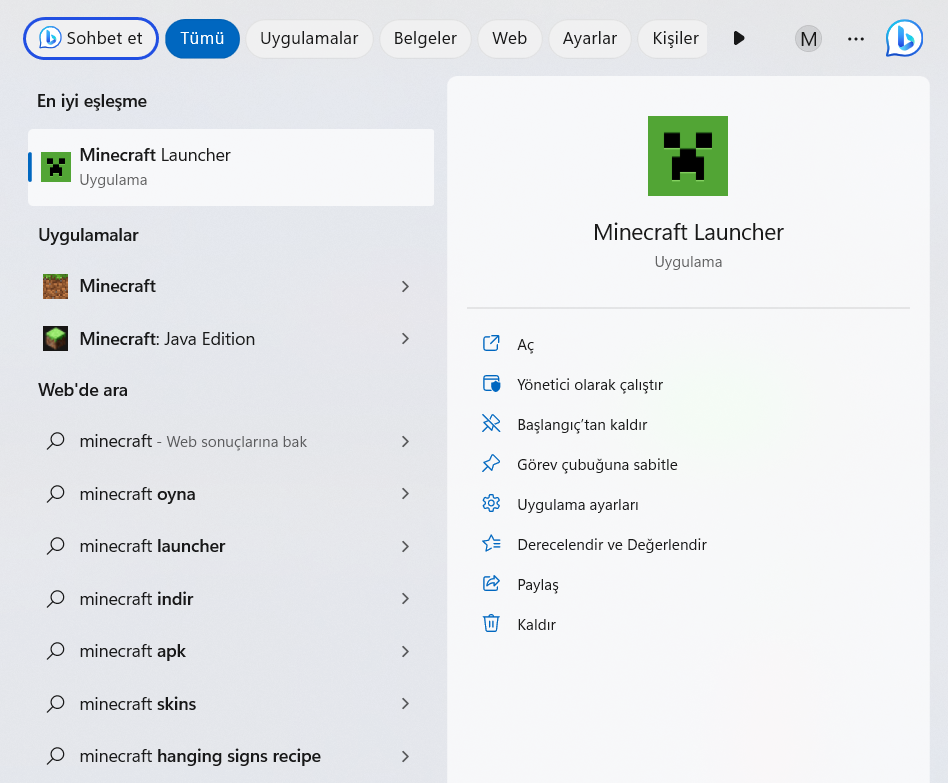Choose Başlangıç'tan kaldır
Image resolution: width=948 pixels, height=783 pixels.
click(582, 424)
